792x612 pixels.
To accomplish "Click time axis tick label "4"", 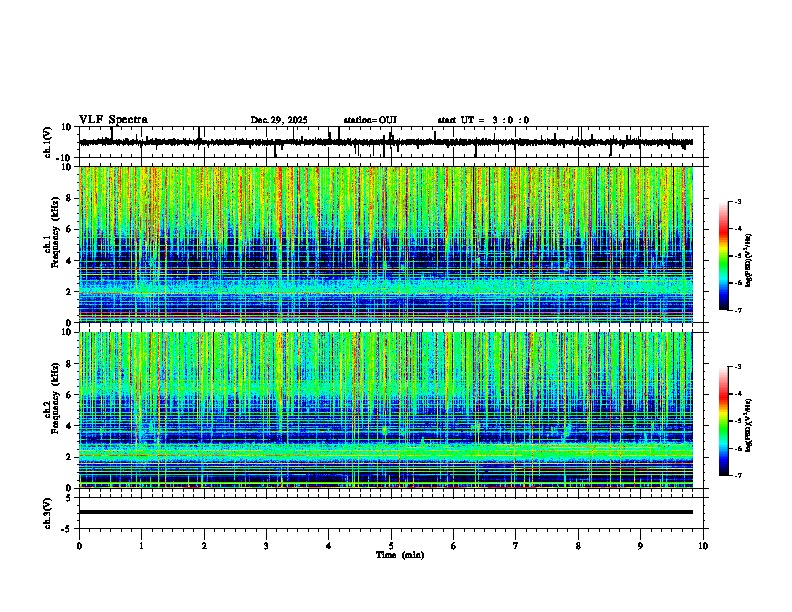I will coord(329,546).
